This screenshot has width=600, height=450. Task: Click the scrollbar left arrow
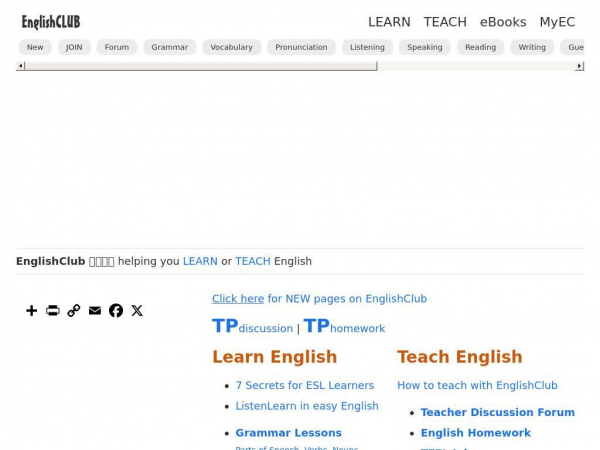pyautogui.click(x=20, y=66)
